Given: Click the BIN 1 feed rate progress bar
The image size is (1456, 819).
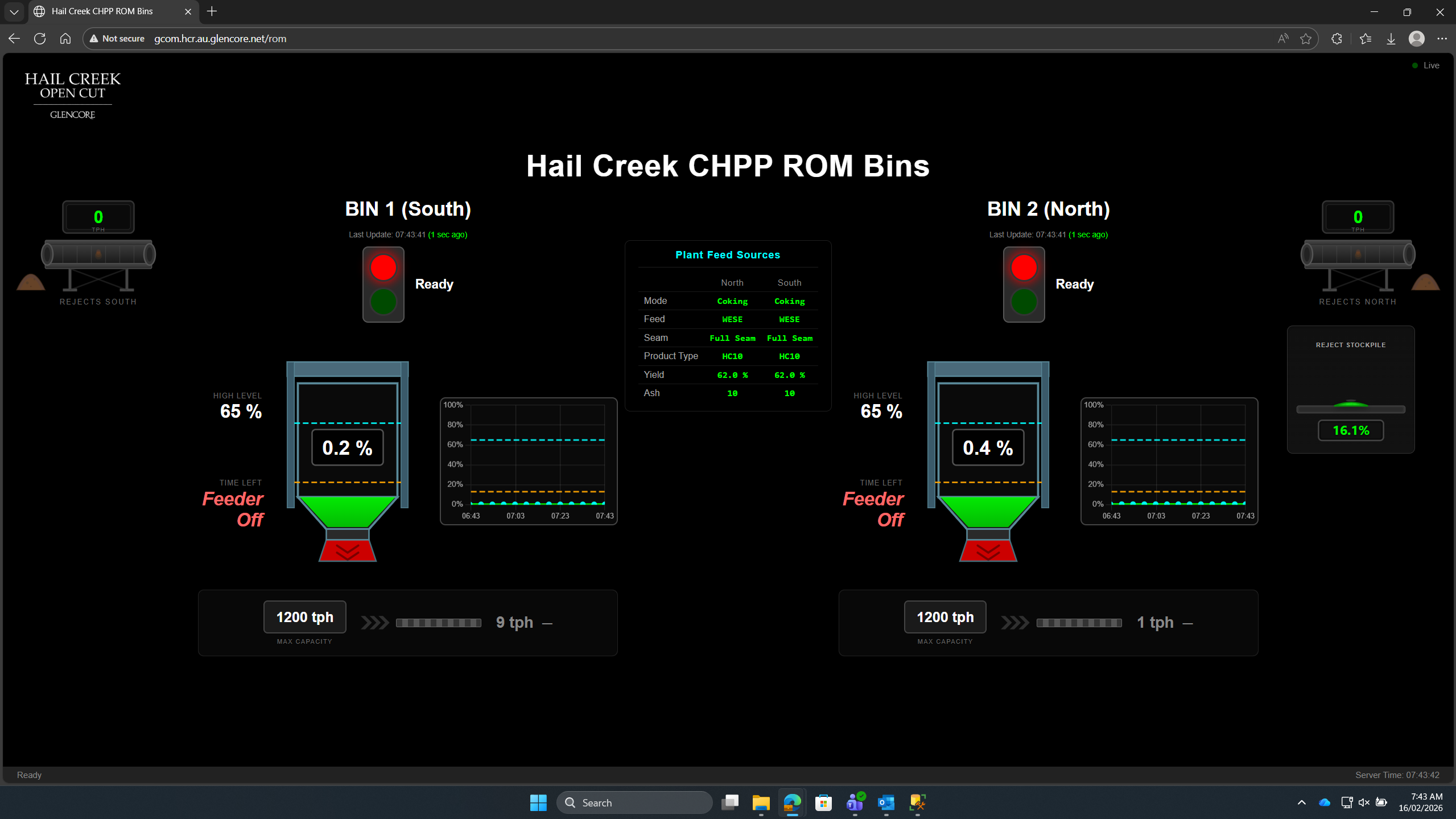Looking at the screenshot, I should 438,623.
